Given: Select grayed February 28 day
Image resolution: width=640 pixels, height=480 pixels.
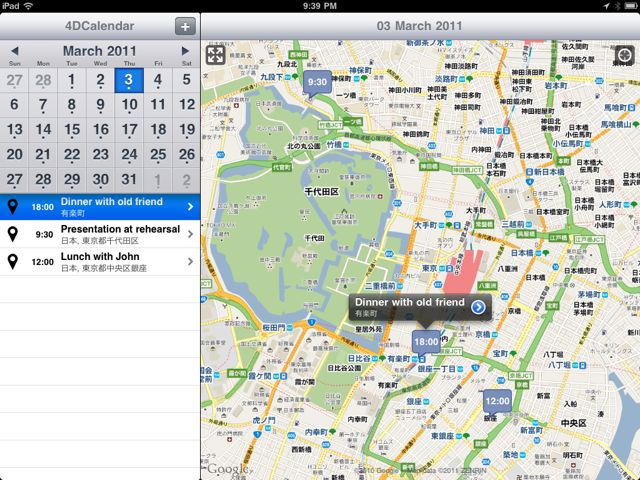Looking at the screenshot, I should (43, 80).
